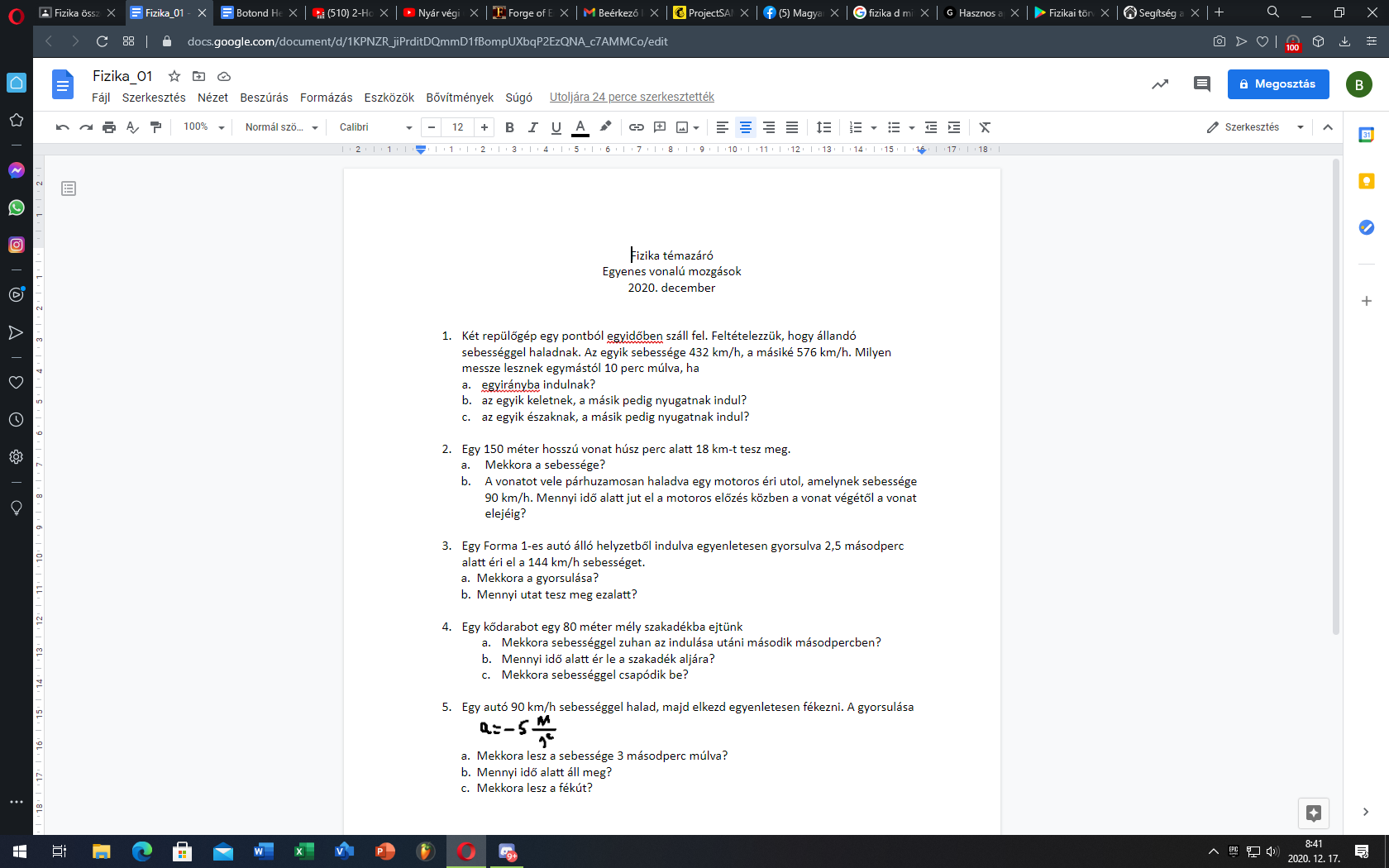Click the Insert link icon

[x=636, y=127]
